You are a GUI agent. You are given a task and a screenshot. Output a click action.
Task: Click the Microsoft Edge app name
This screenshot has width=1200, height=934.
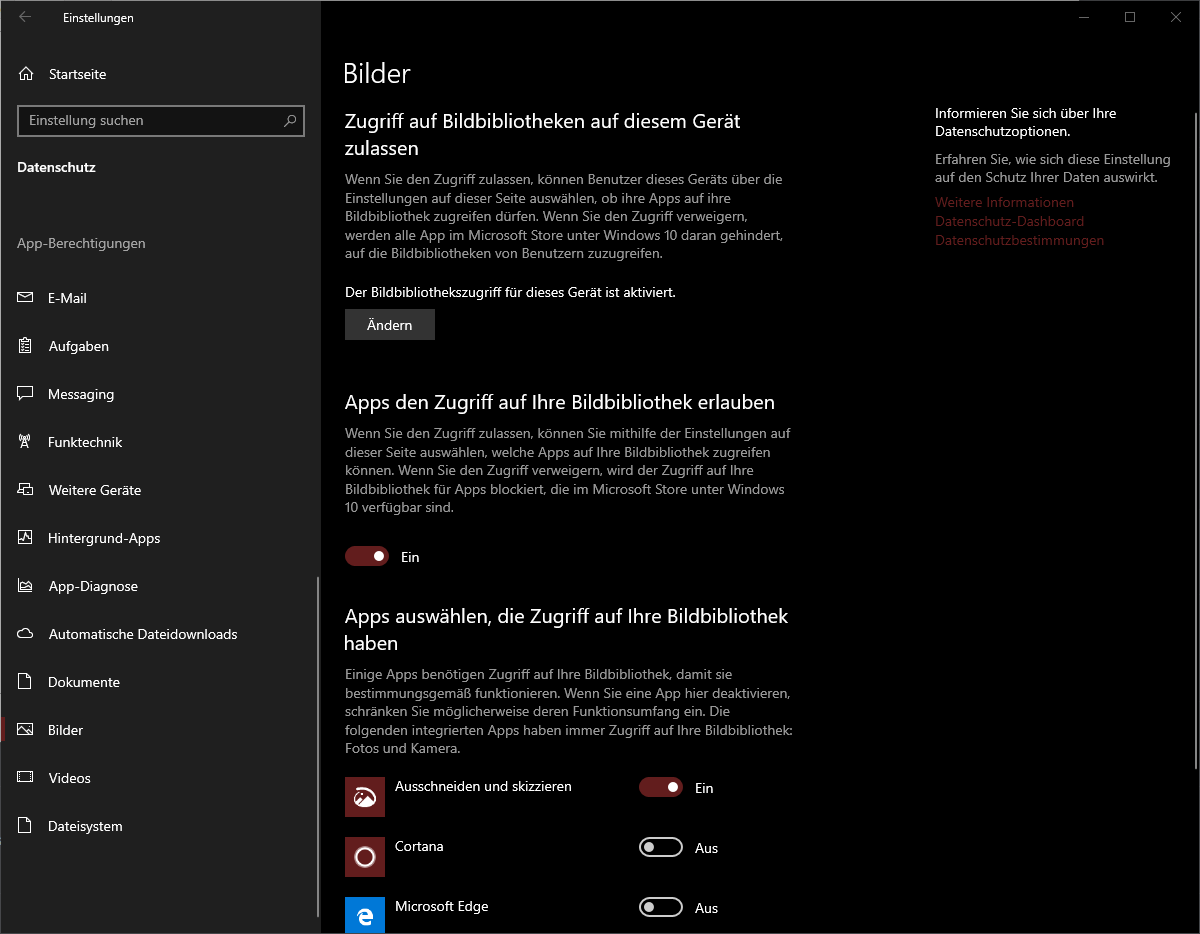tap(442, 906)
